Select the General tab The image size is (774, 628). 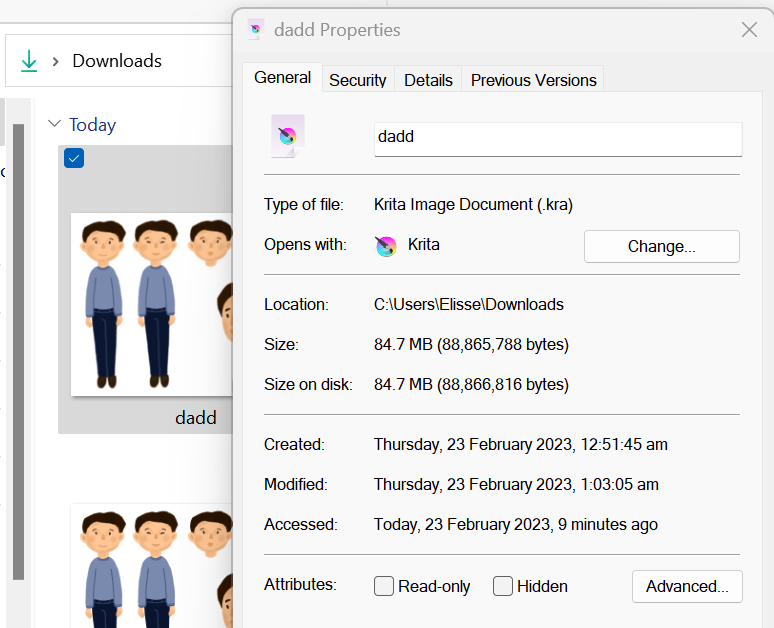tap(282, 78)
